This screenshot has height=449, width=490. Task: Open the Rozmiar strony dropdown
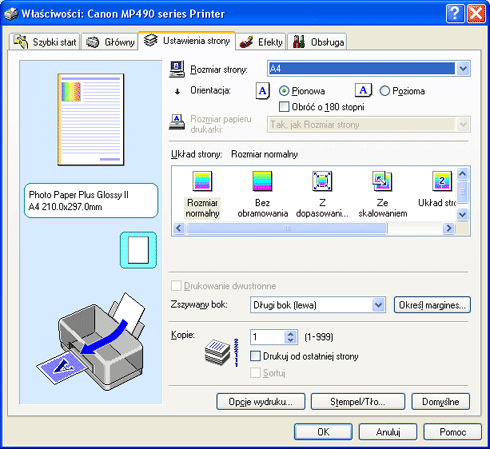pos(463,69)
